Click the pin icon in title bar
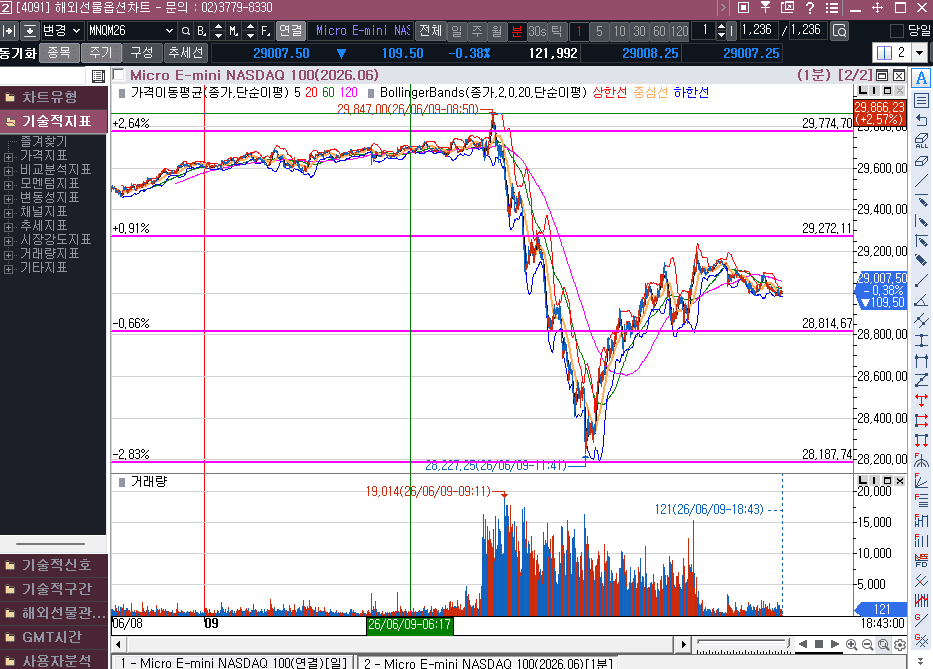Screen dimensions: 933x669 [x=765, y=8]
